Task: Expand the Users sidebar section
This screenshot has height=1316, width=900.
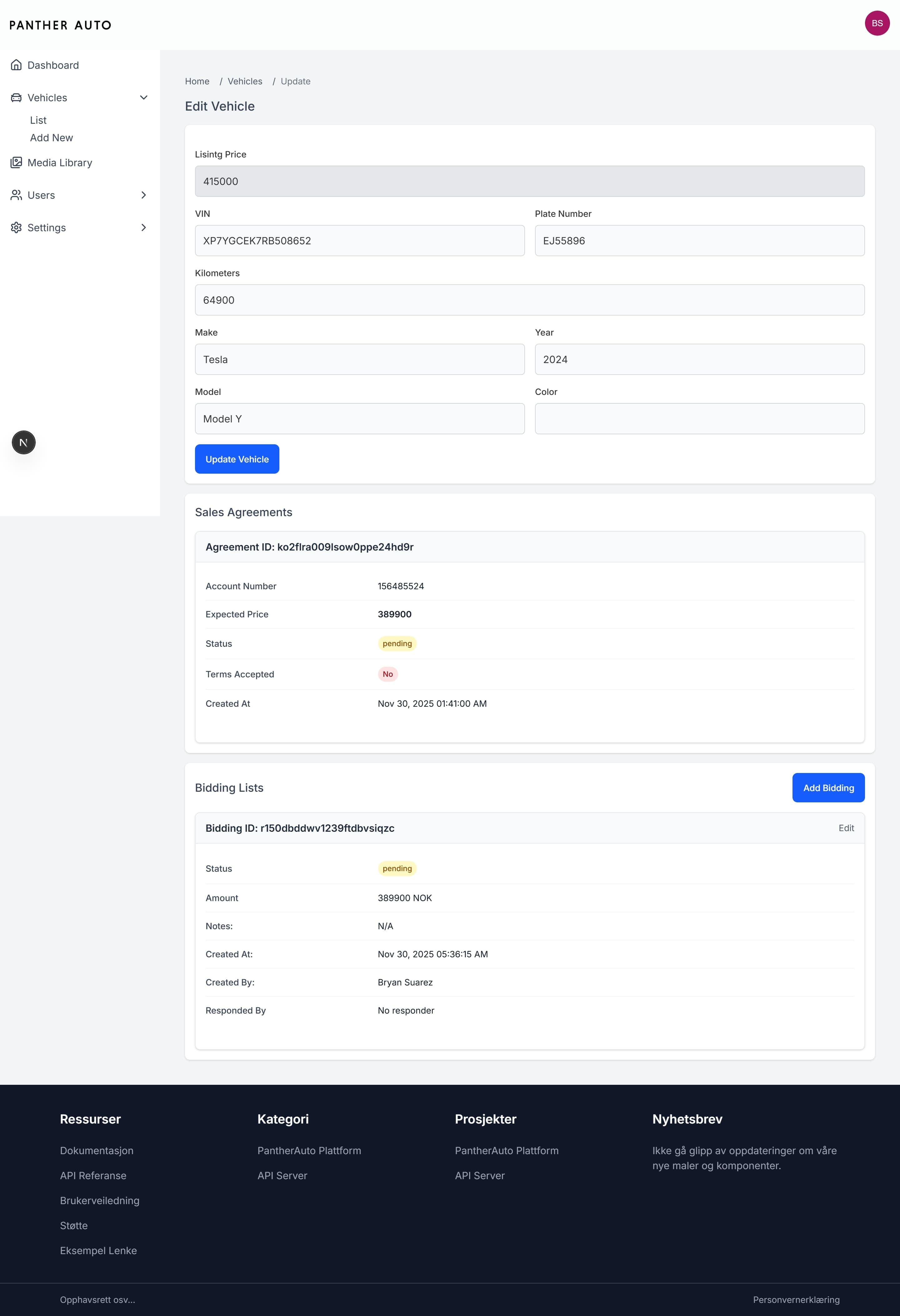Action: 144,195
